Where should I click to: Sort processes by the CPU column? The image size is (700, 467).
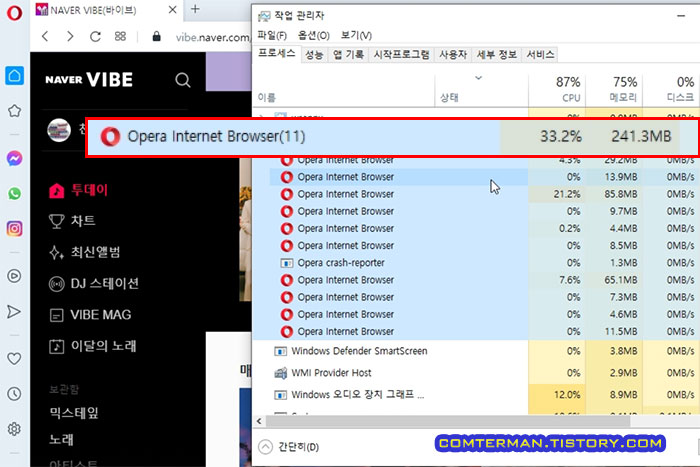(557, 91)
